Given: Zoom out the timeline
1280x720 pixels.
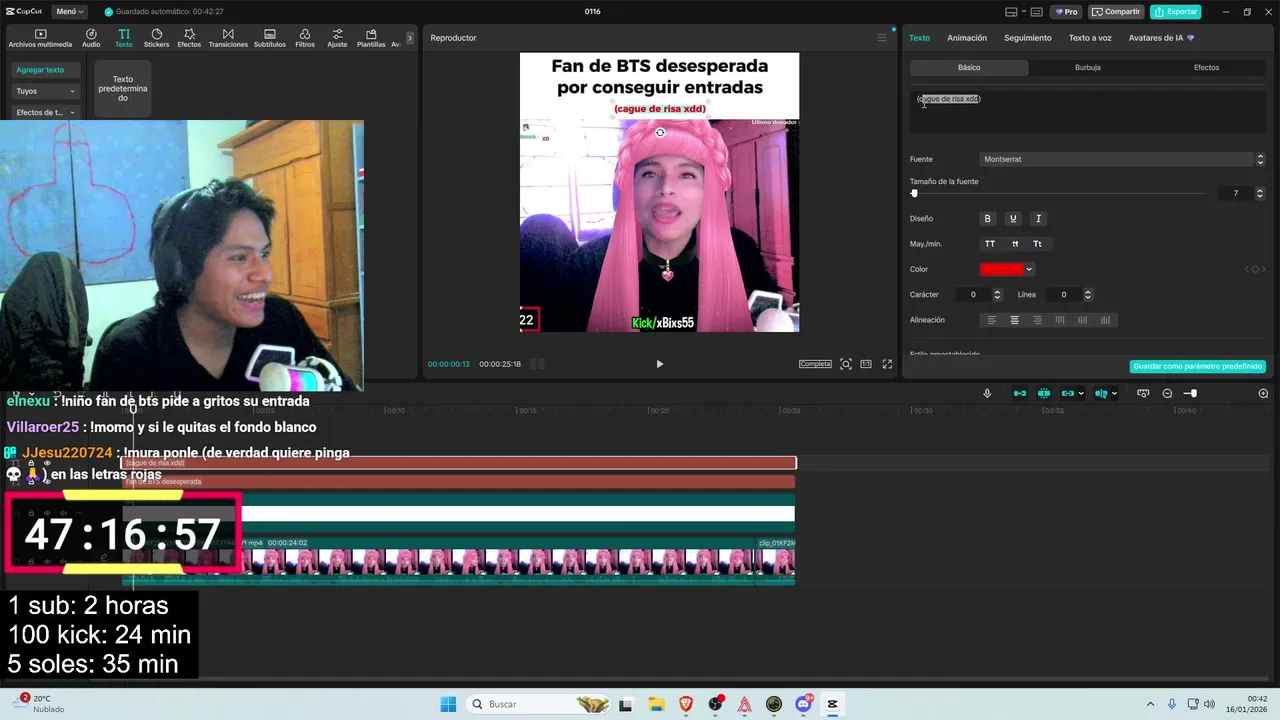Looking at the screenshot, I should (x=1167, y=393).
